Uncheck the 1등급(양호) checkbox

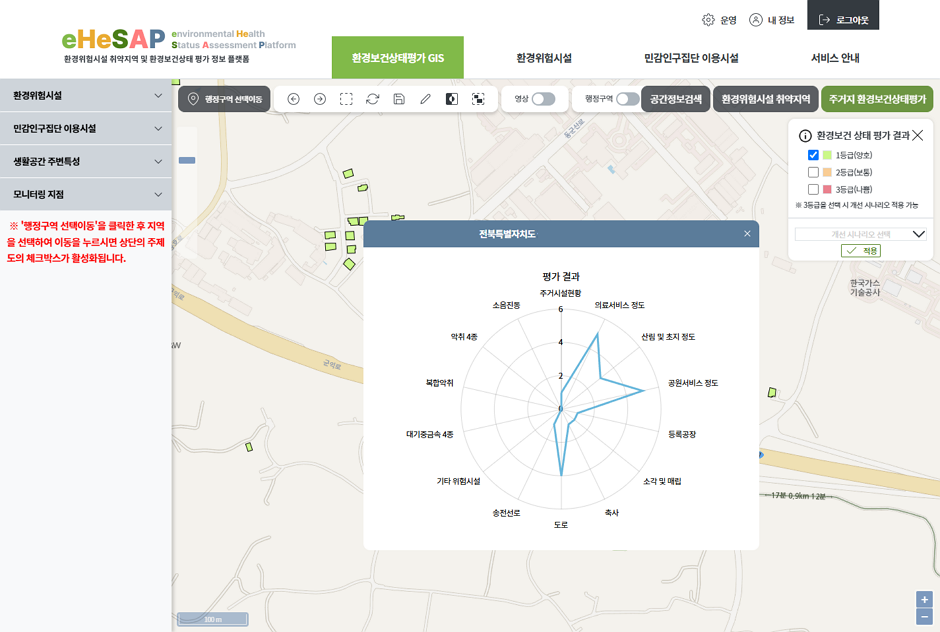tap(813, 155)
